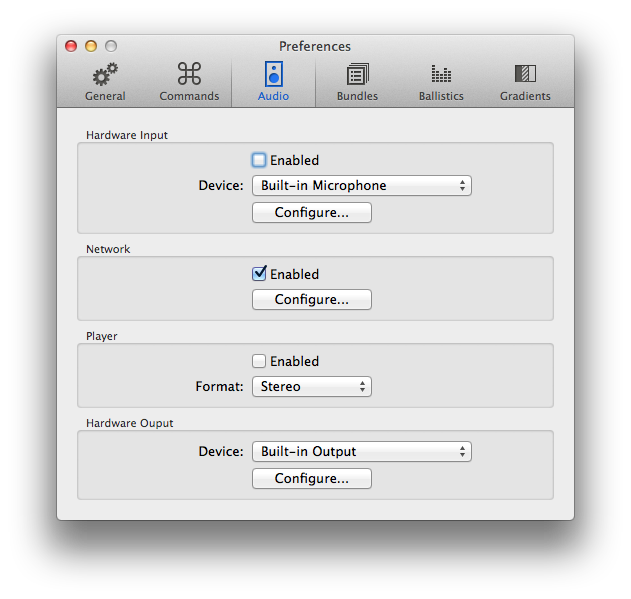Click Configure under Hardware Ouput
The width and height of the screenshot is (631, 599).
(312, 479)
